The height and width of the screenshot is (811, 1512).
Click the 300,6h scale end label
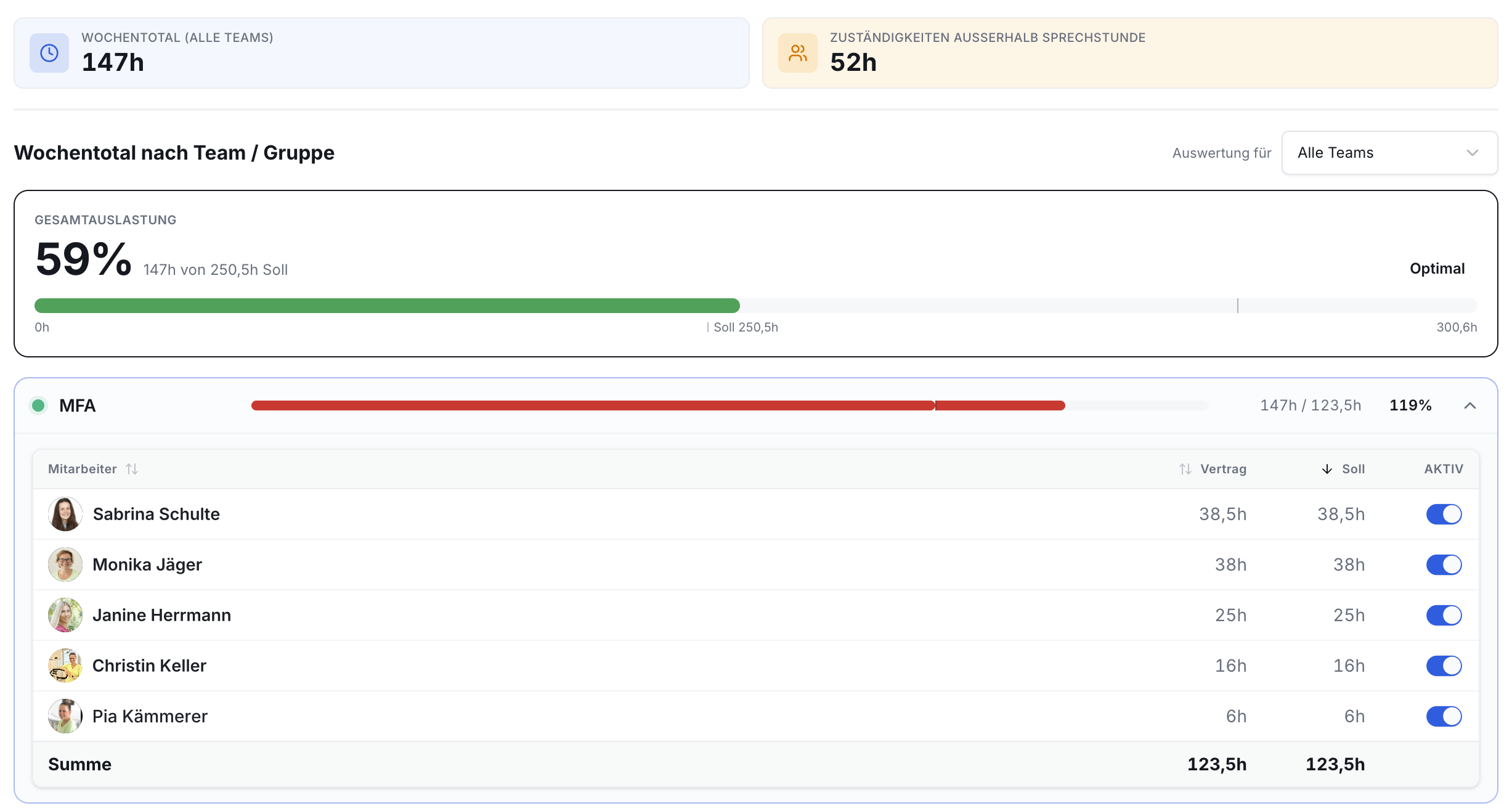1457,327
